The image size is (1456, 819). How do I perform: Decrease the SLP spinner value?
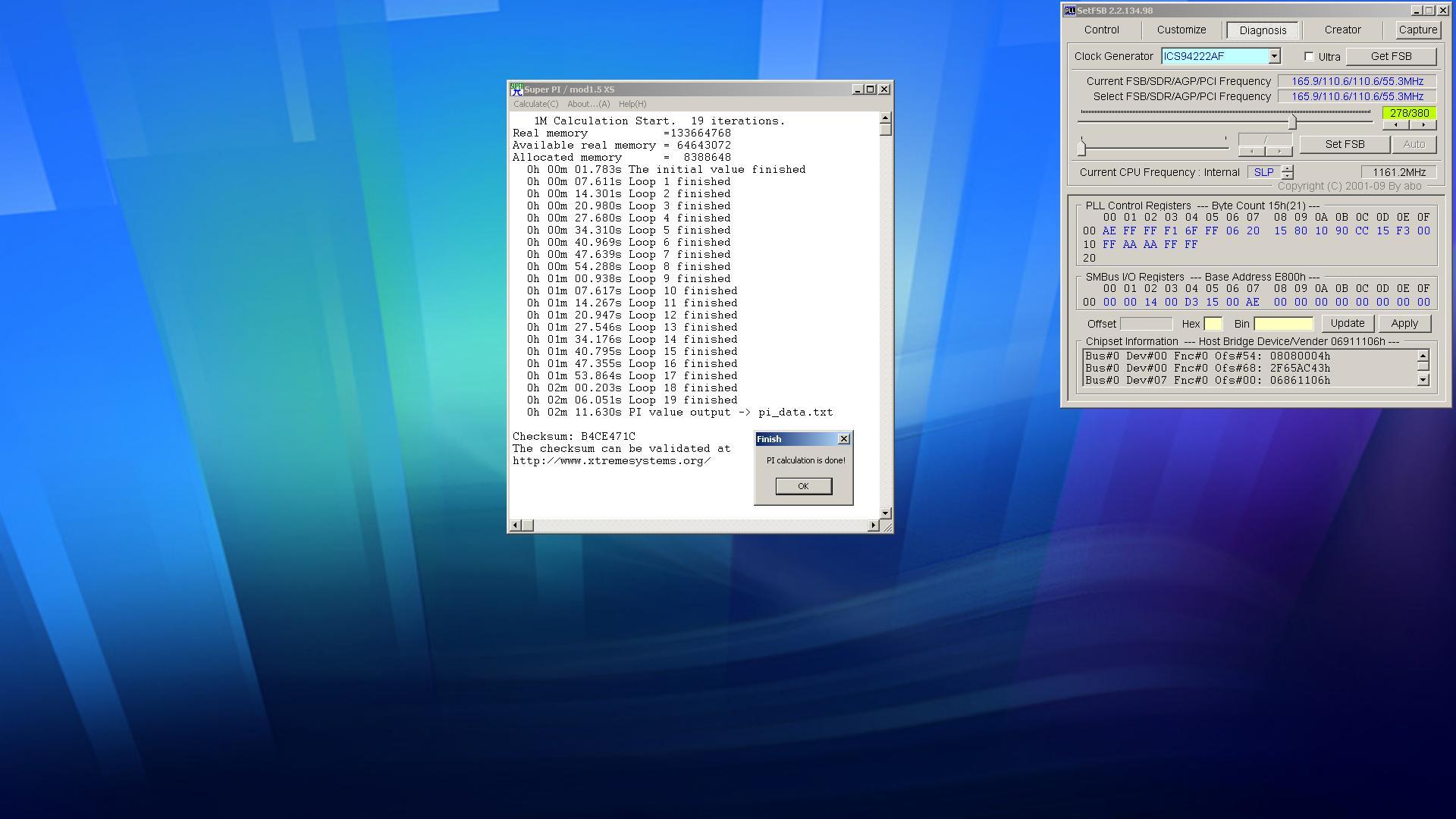[x=1288, y=176]
